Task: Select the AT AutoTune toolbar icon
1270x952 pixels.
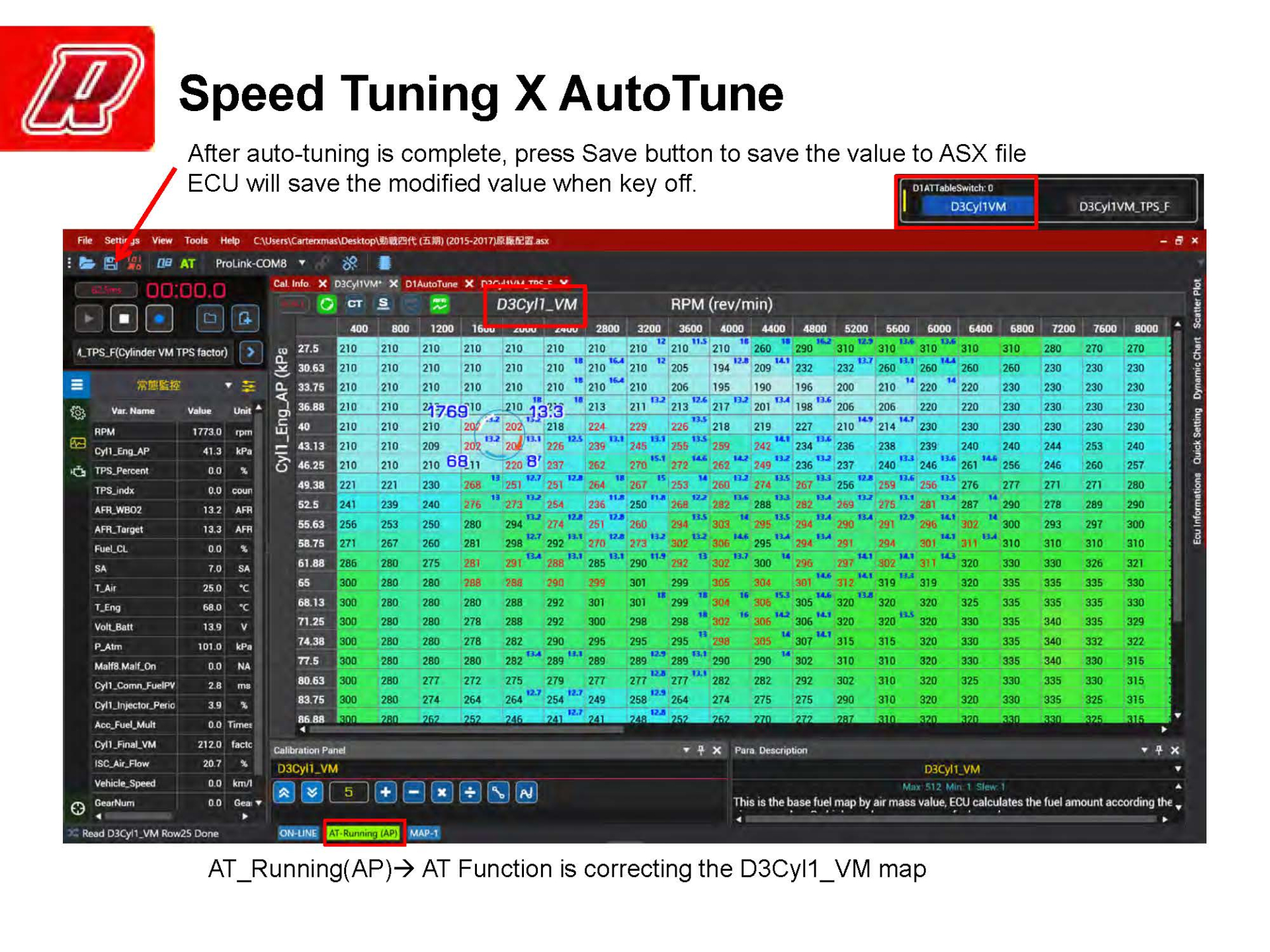Action: coord(189,263)
